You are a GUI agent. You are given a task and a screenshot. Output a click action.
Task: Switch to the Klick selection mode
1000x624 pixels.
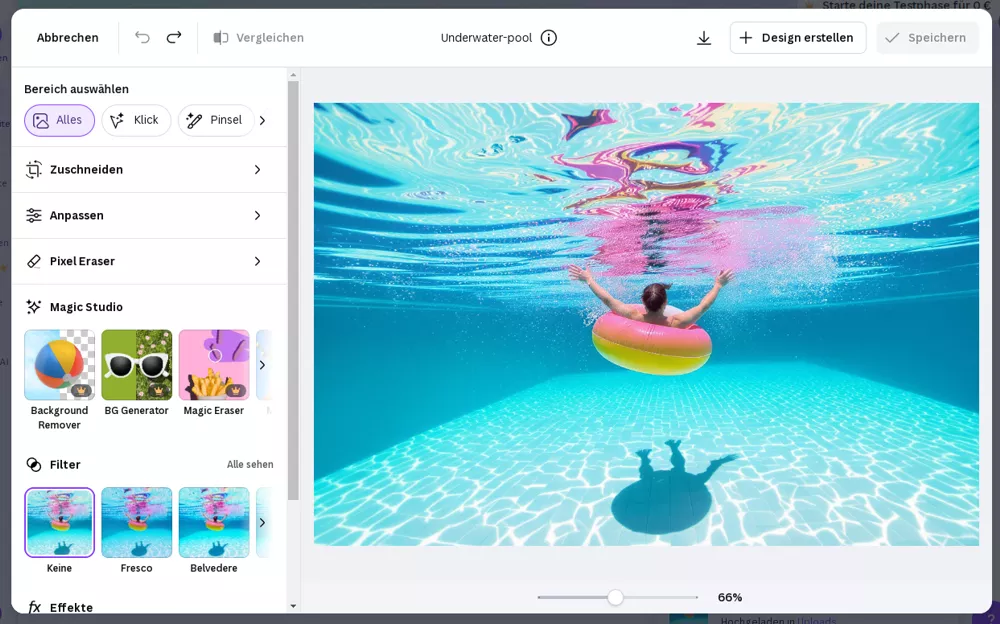tap(136, 120)
